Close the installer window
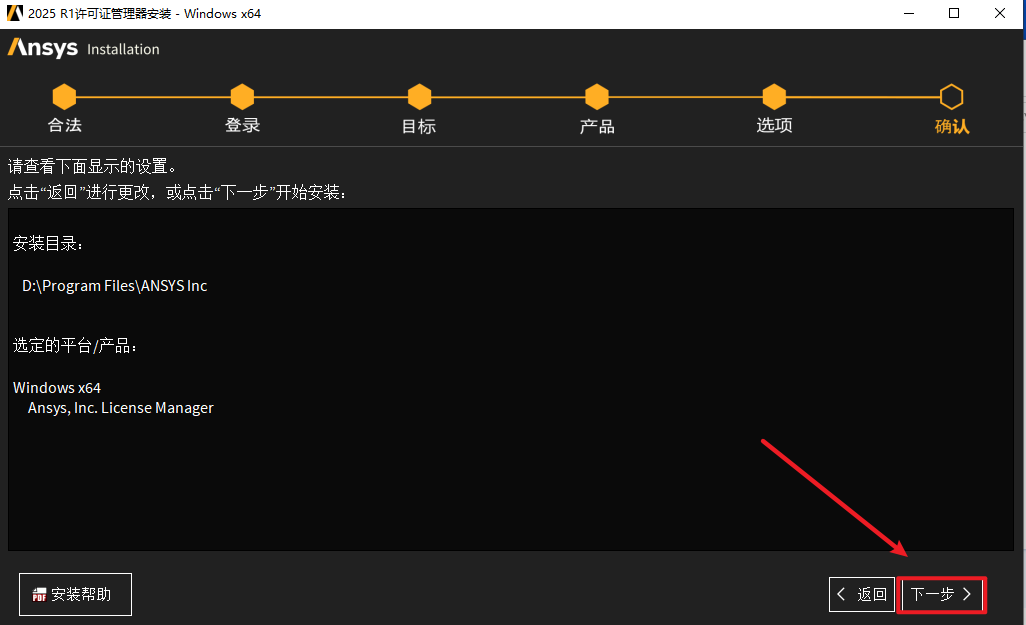Screen dimensions: 1026x625 [1000, 13]
